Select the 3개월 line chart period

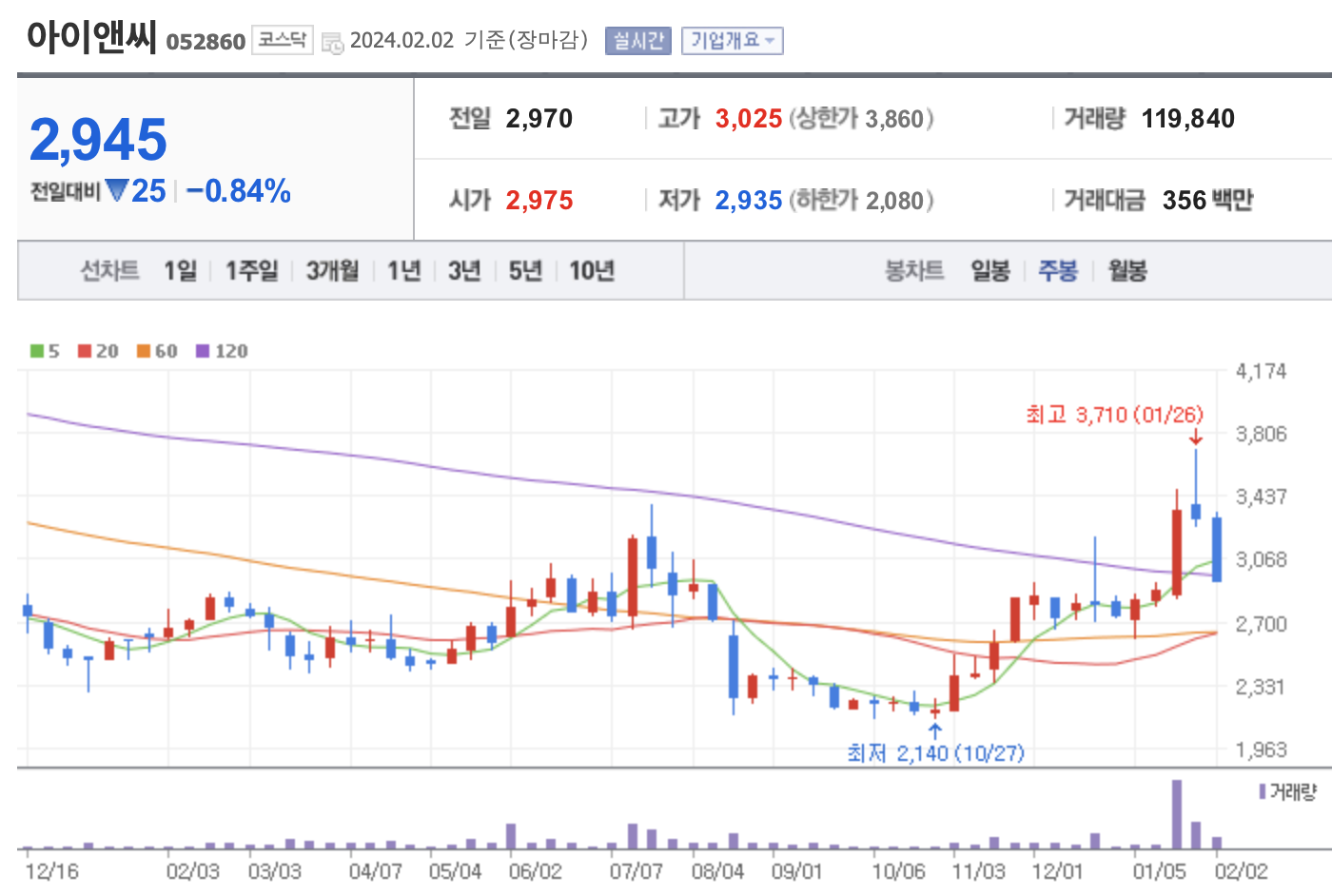[332, 271]
